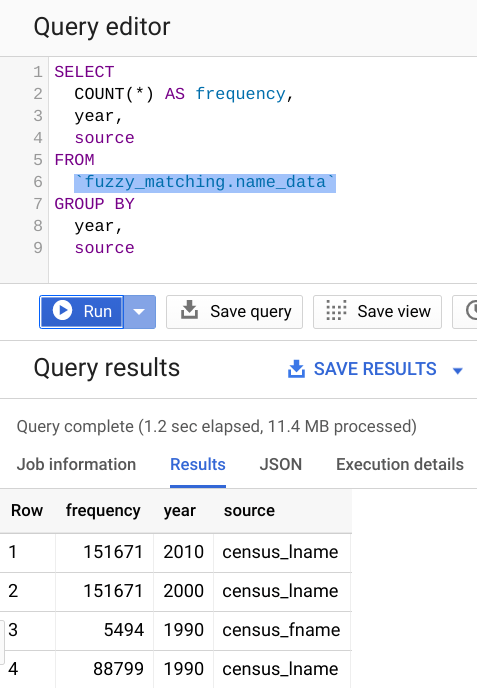Screen dimensions: 477x688
Task: Click the Query complete status message
Action: click(x=217, y=426)
